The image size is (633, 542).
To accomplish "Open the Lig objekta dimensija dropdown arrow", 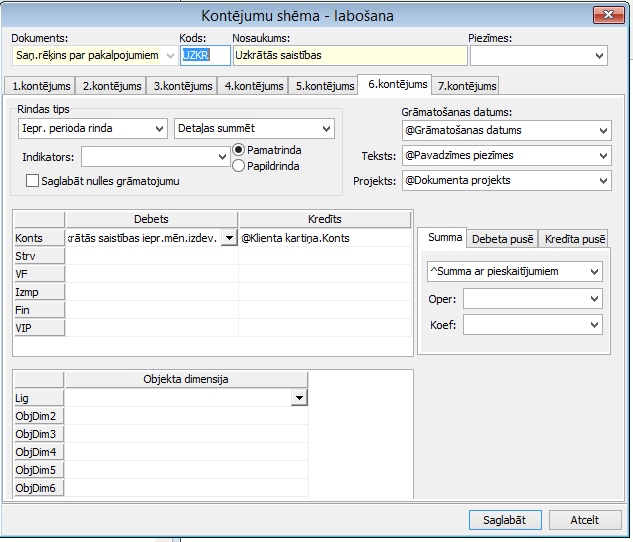I will click(298, 398).
